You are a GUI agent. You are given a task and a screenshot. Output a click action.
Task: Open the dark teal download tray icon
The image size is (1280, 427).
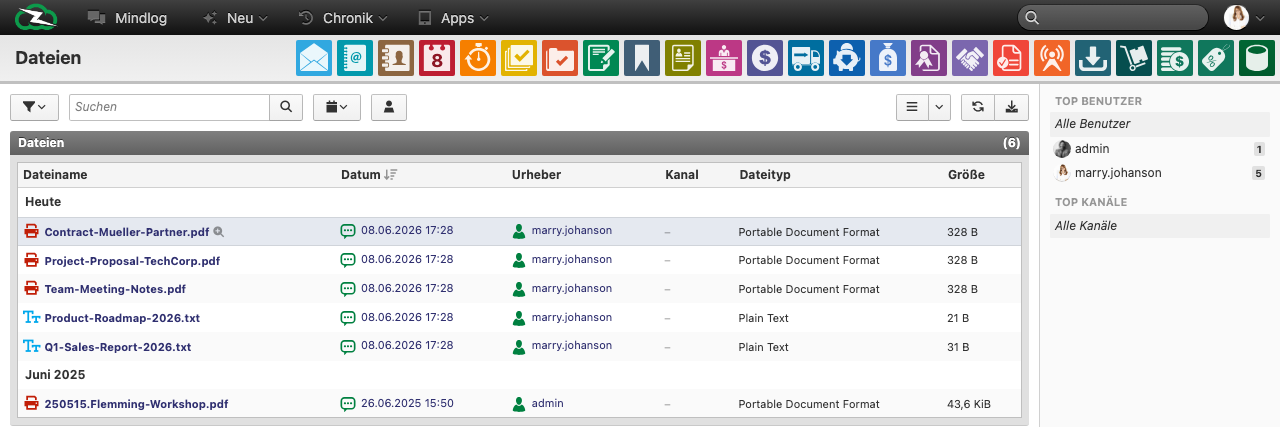point(1093,58)
